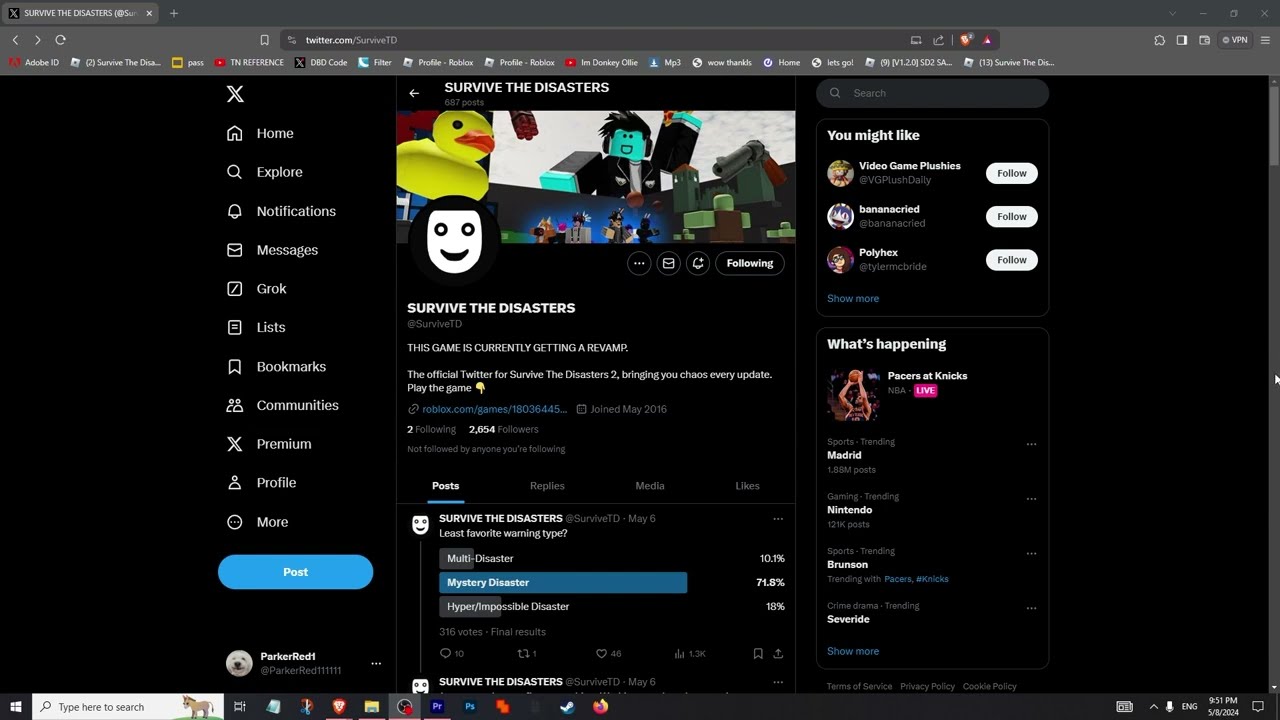Image resolution: width=1280 pixels, height=720 pixels.
Task: Reply to the warning type poll post
Action: click(x=446, y=654)
